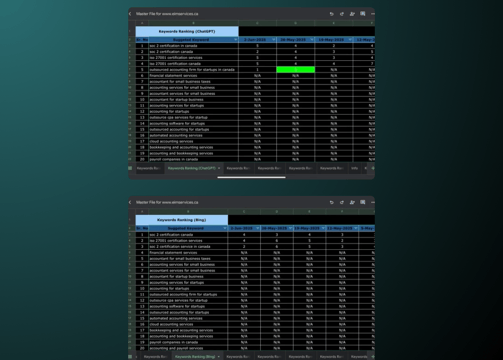Open 2-Jun-2025 filter in Bing sheet

click(x=258, y=228)
